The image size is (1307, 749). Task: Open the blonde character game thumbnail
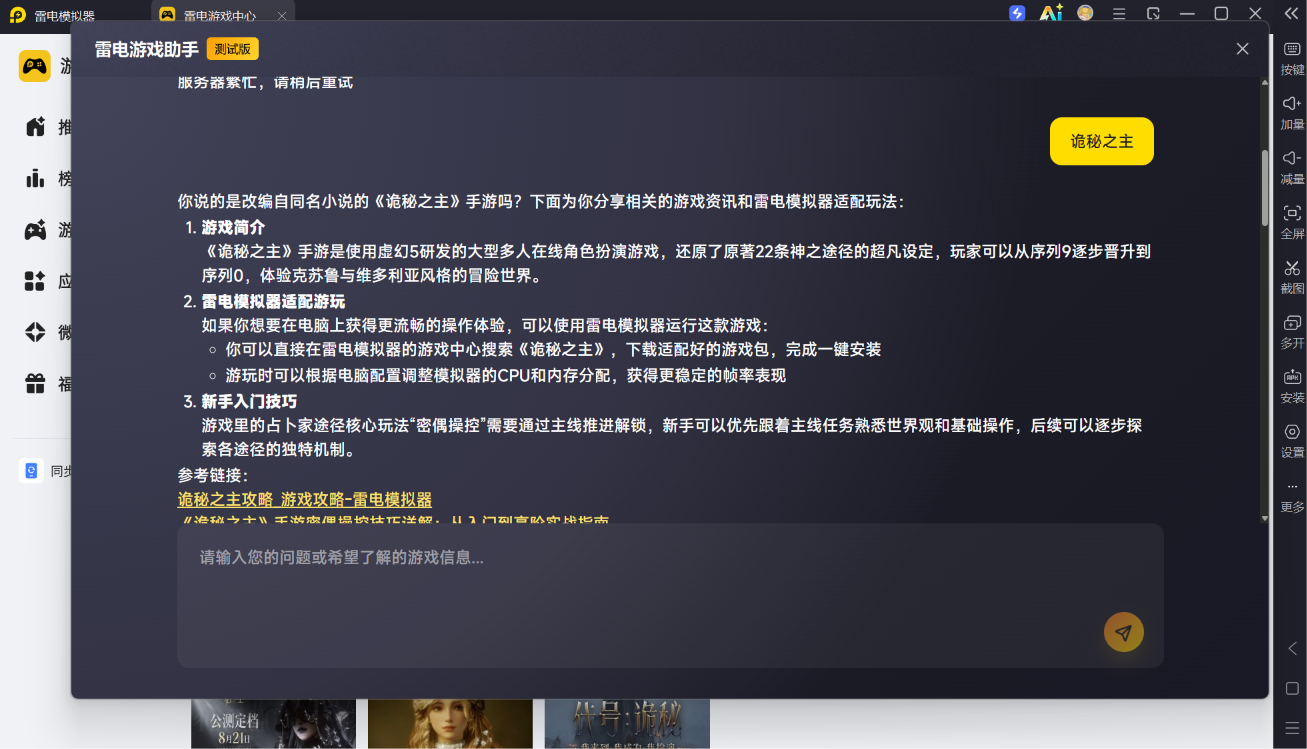(x=450, y=724)
